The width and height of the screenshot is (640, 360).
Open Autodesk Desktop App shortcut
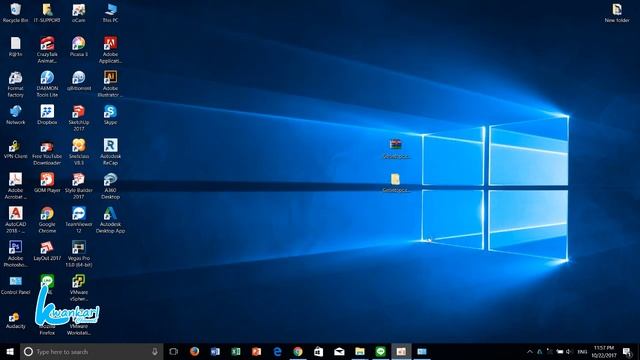click(x=110, y=220)
